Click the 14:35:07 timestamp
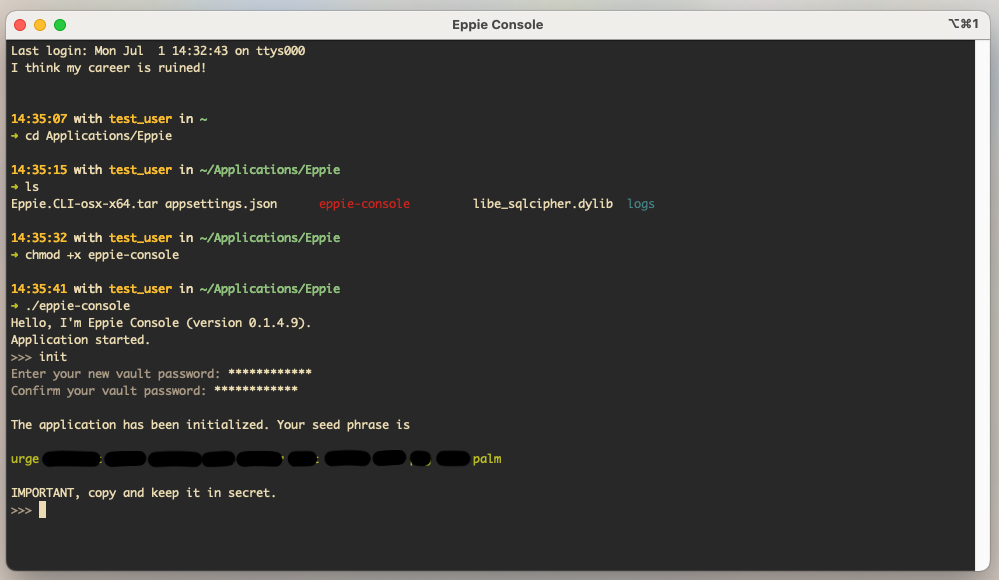This screenshot has width=999, height=580. (39, 119)
